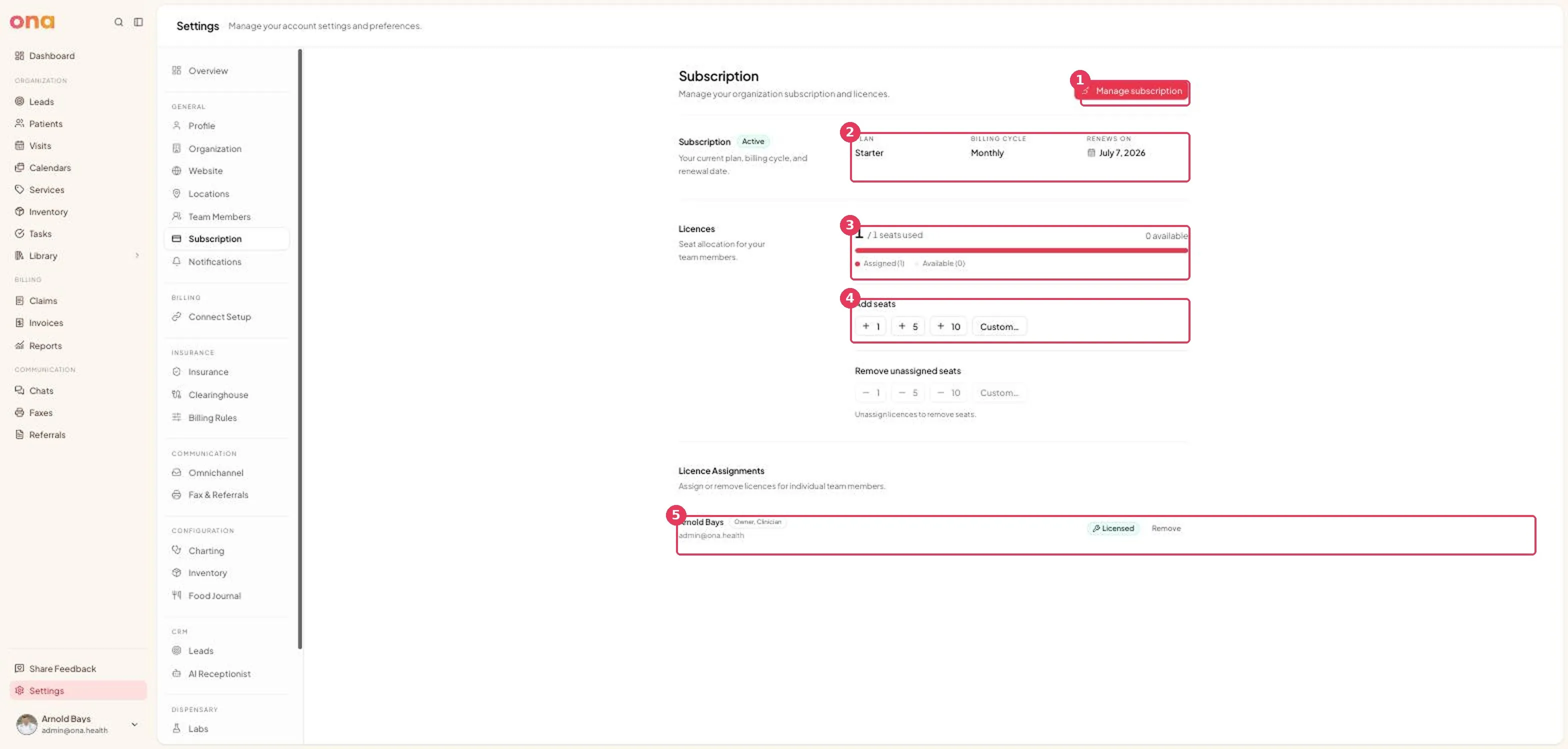The height and width of the screenshot is (749, 1568).
Task: Click the Library books icon
Action: pos(19,255)
